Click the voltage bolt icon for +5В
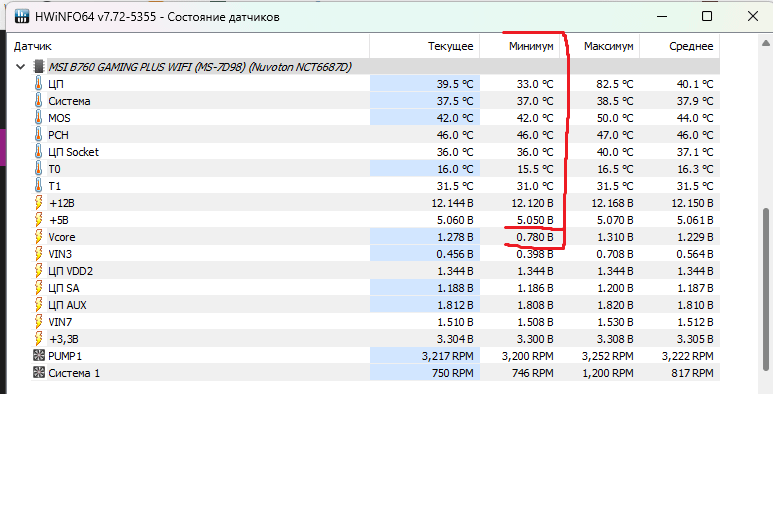 point(38,220)
